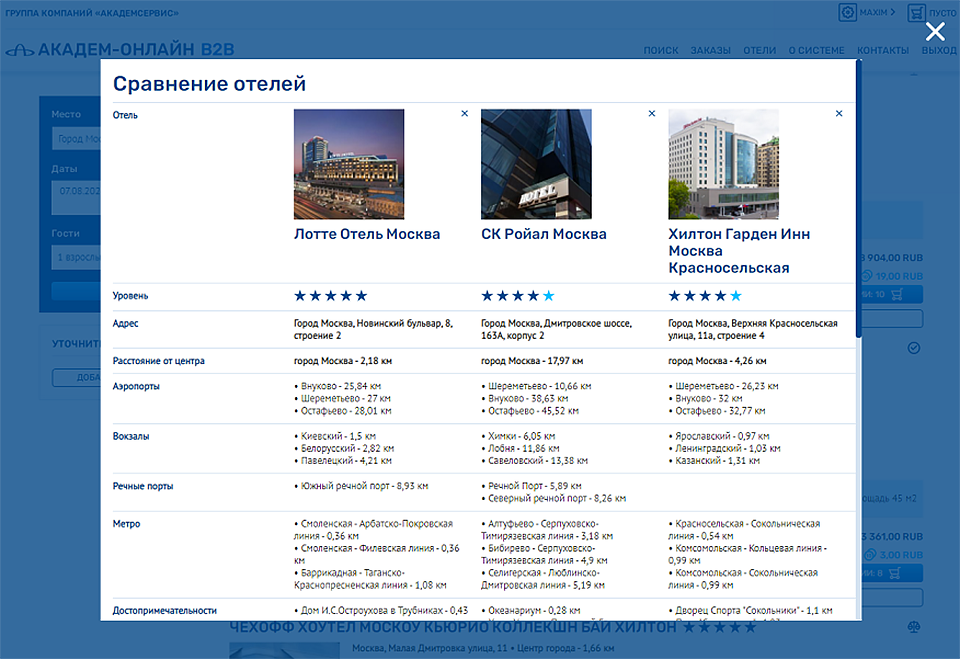This screenshot has height=659, width=960.
Task: Open the ПОИСК menu item
Action: [x=661, y=50]
